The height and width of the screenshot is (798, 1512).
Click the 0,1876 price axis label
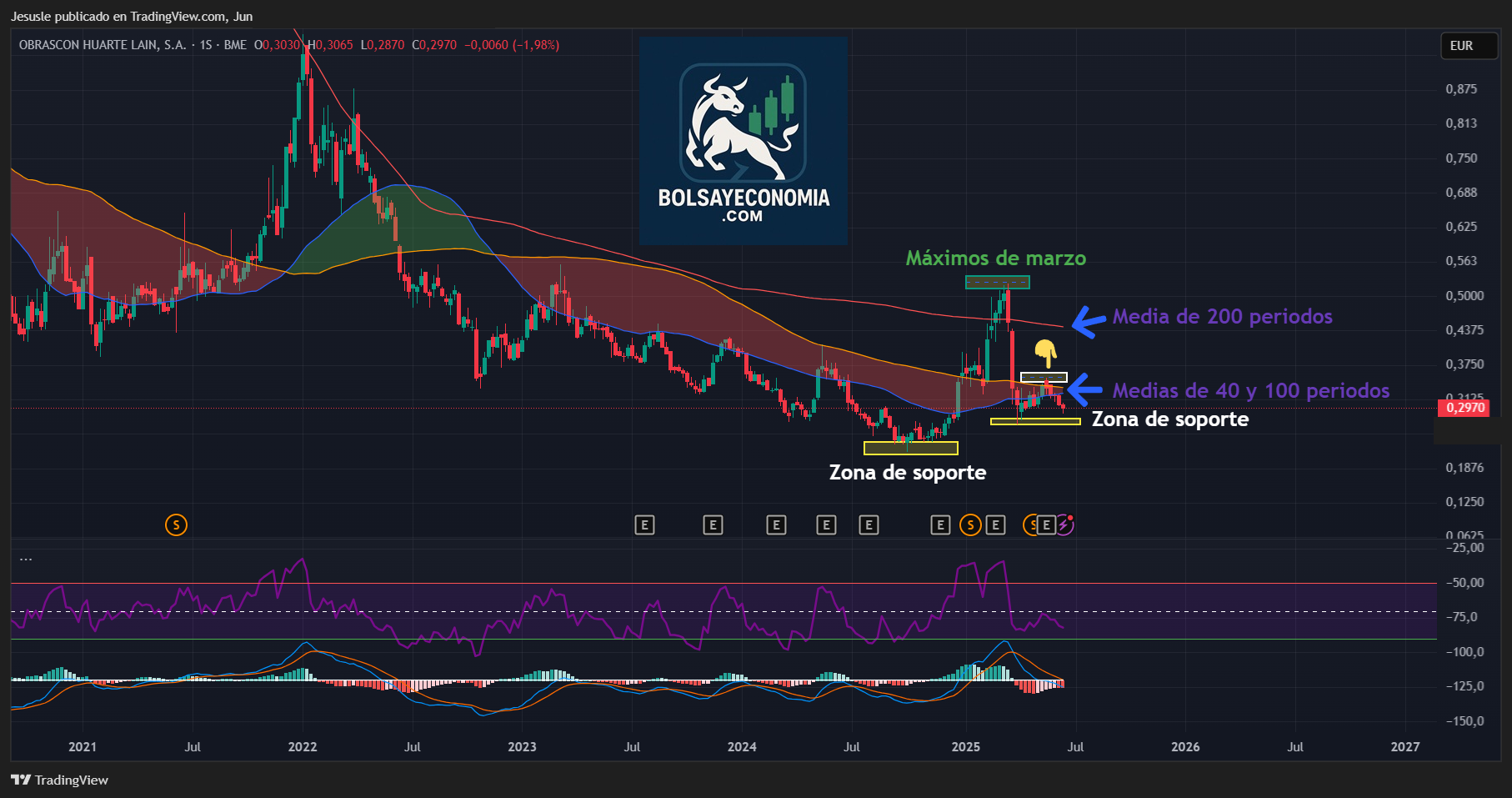click(x=1464, y=467)
